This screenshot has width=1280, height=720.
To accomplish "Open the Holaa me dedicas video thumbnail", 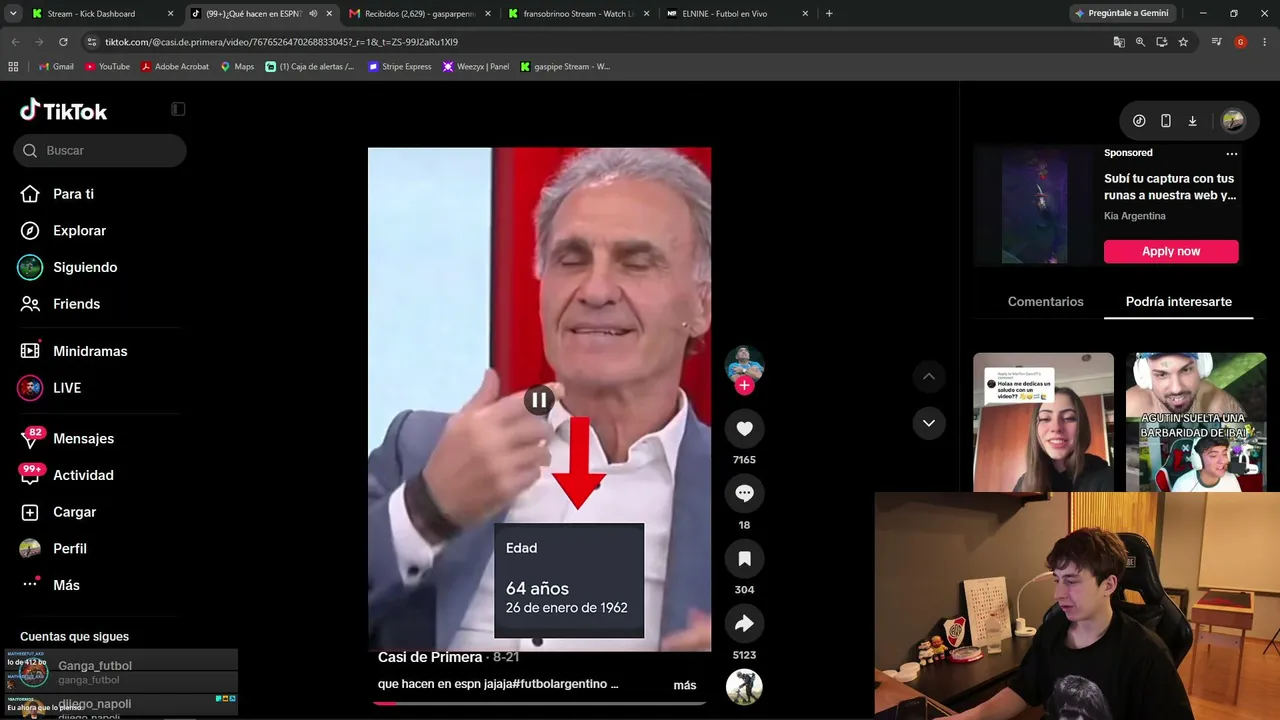I will click(1043, 422).
